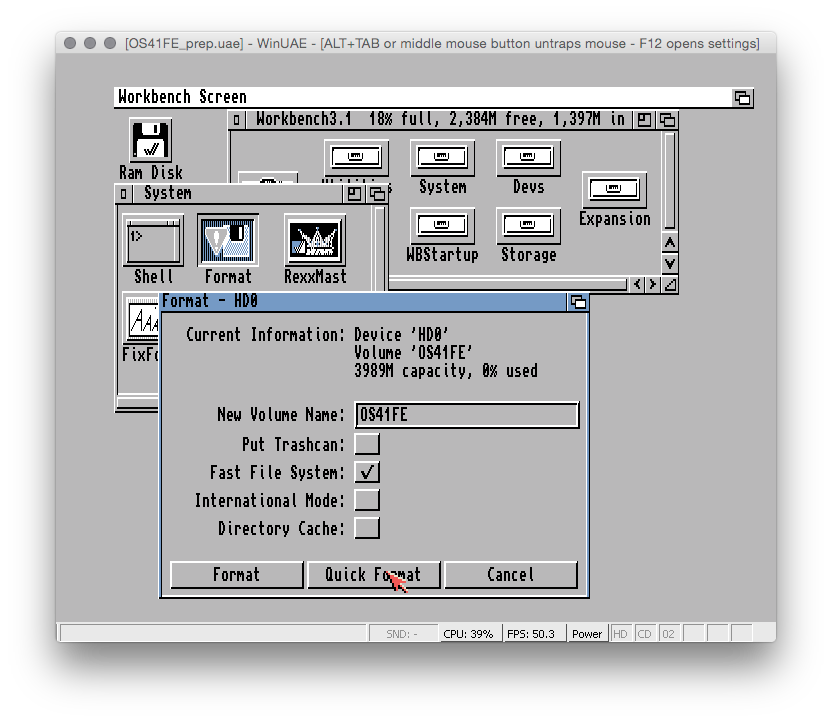Click the Format - HD0 title bar
The width and height of the screenshot is (832, 722).
click(x=363, y=302)
